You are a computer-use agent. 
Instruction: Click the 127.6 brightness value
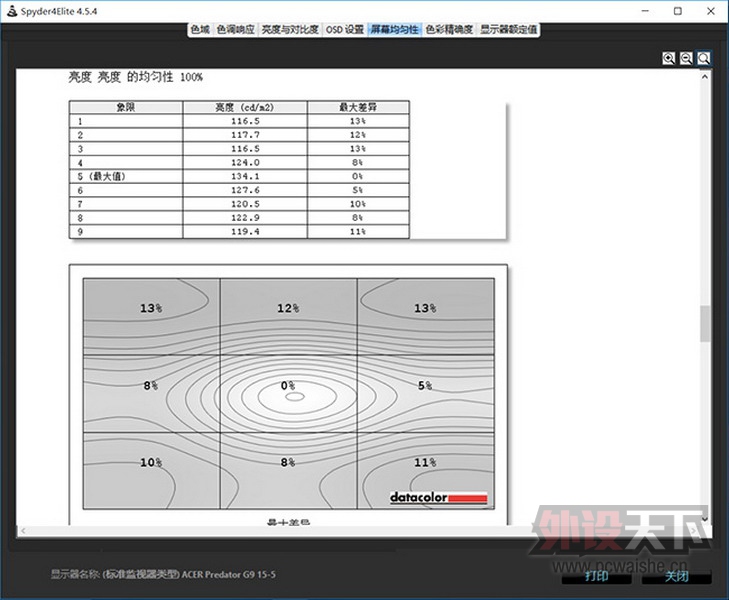point(245,190)
